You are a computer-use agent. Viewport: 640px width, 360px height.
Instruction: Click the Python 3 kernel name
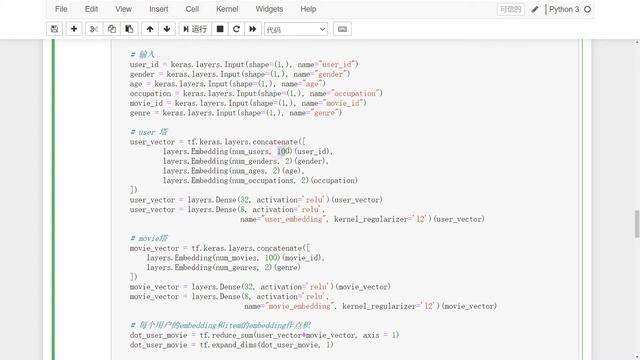pos(564,9)
